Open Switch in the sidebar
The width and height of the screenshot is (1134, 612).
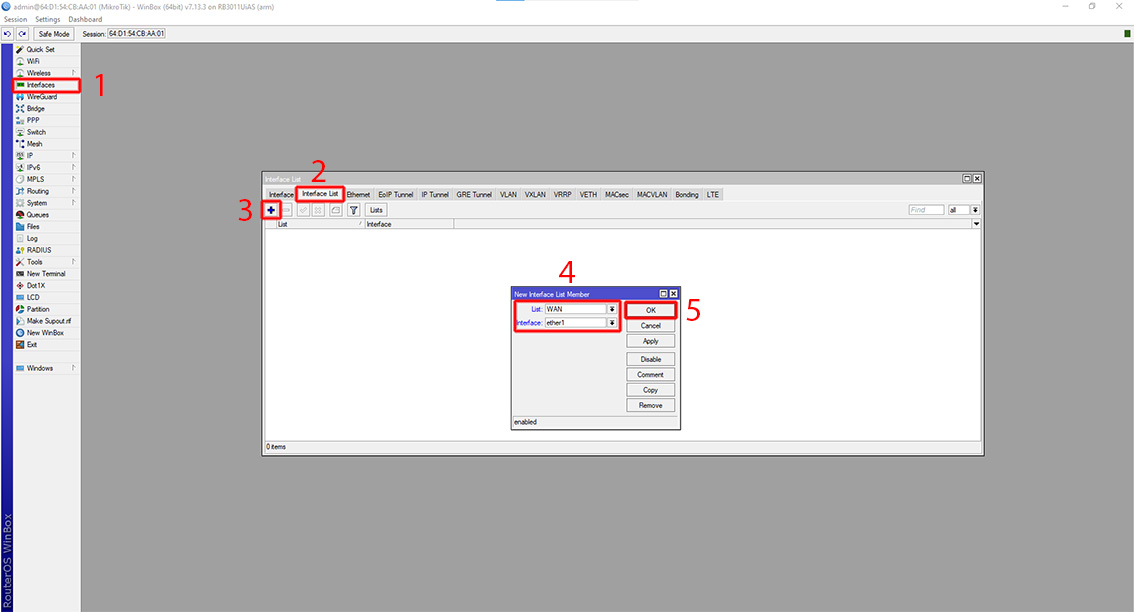pos(47,132)
